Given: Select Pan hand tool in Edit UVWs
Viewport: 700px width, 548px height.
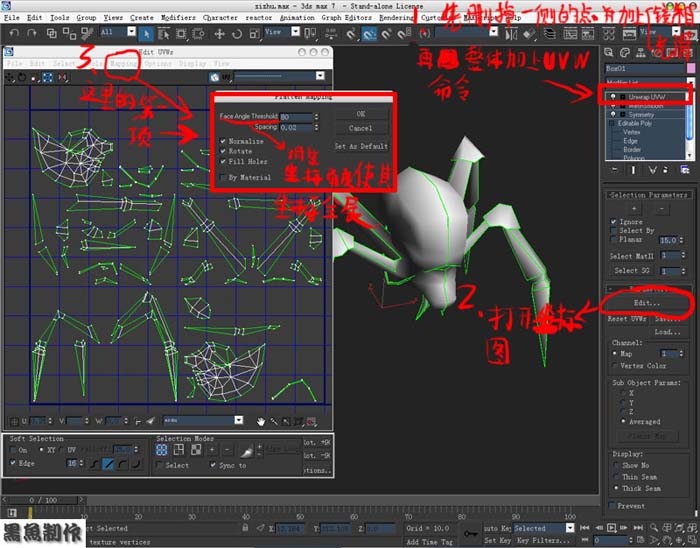Looking at the screenshot, I should coord(261,421).
